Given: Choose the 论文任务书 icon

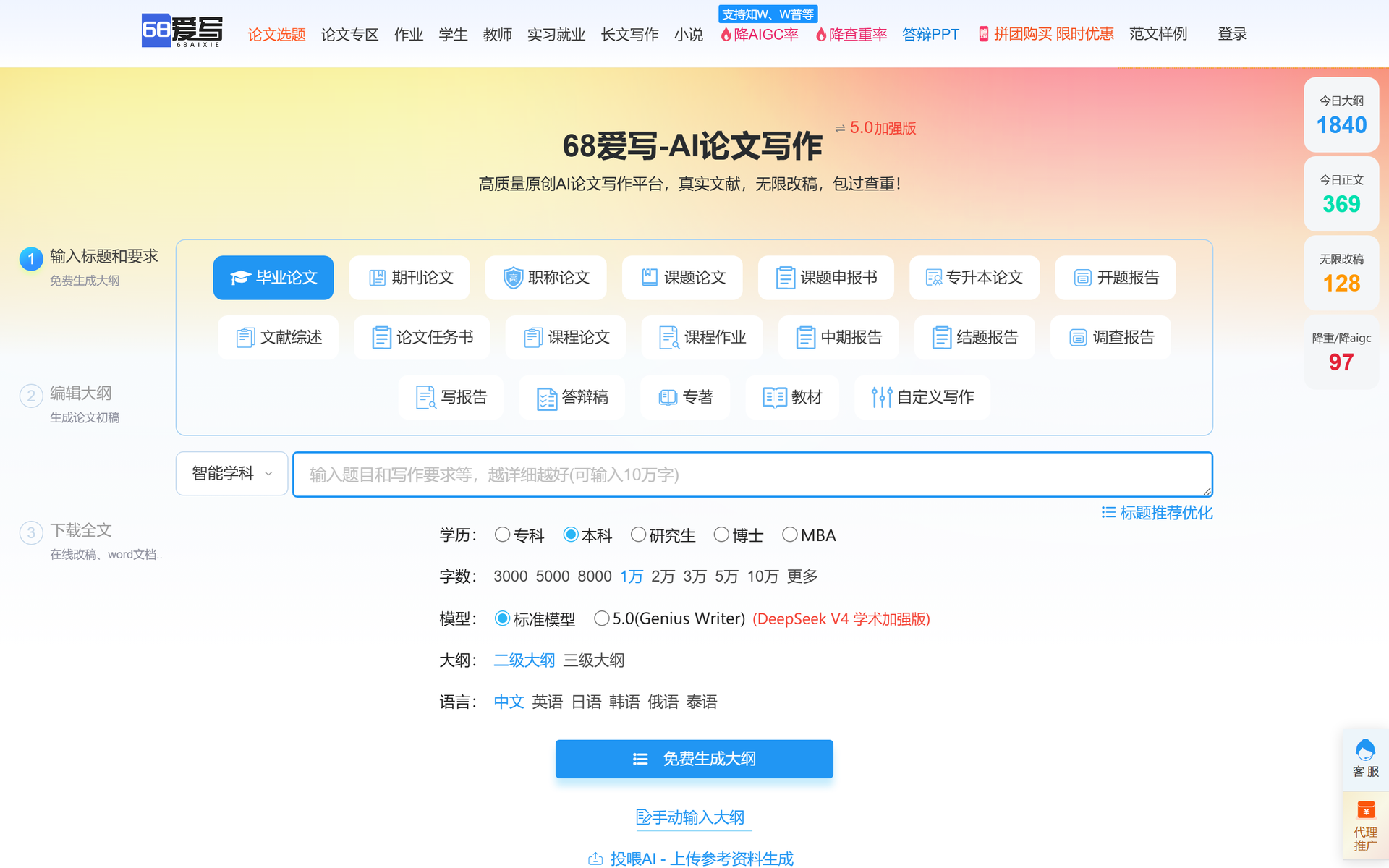Looking at the screenshot, I should (381, 338).
